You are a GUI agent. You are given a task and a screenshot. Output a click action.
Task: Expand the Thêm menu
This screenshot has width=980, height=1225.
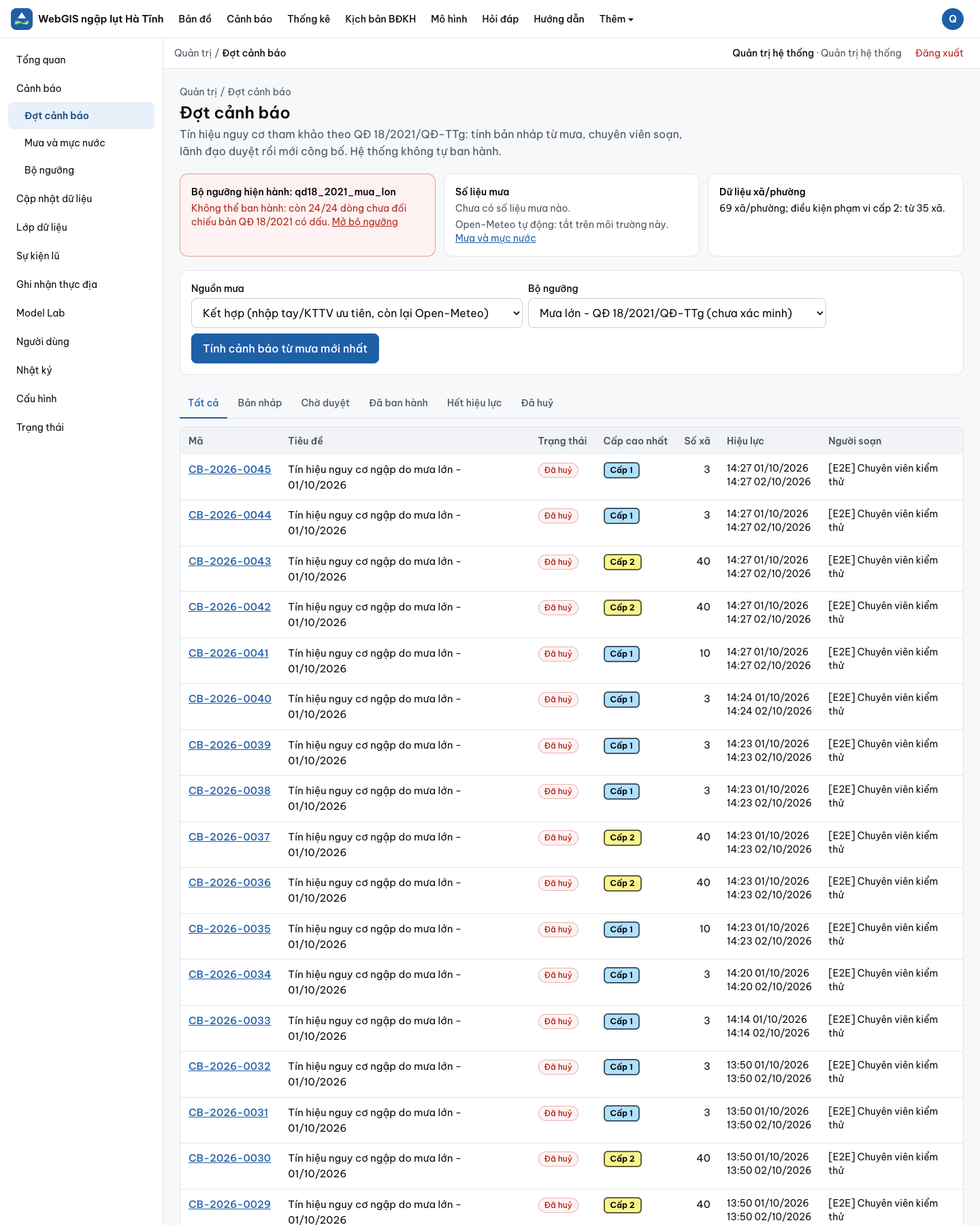click(x=616, y=19)
